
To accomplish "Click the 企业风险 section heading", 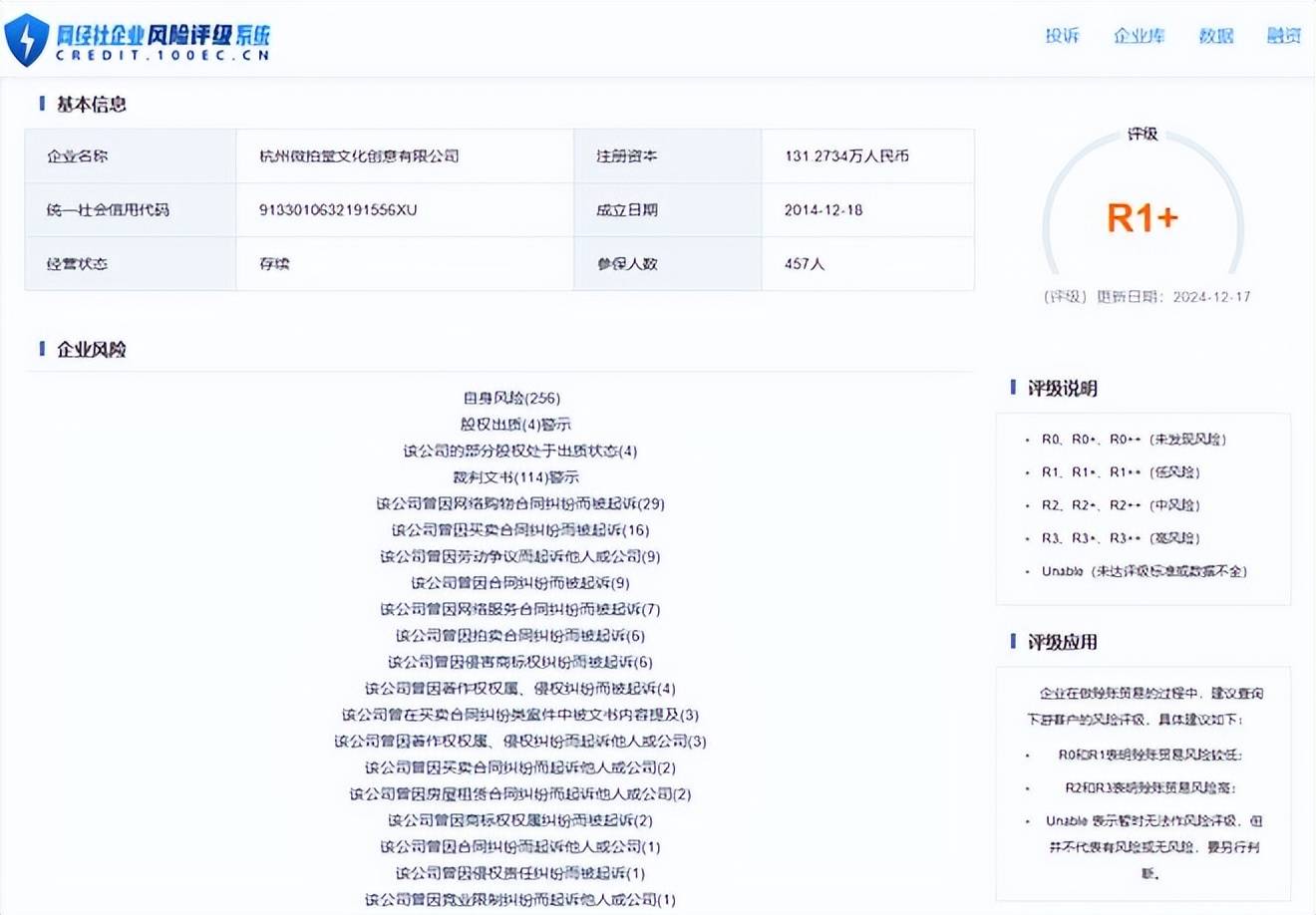I will [91, 350].
